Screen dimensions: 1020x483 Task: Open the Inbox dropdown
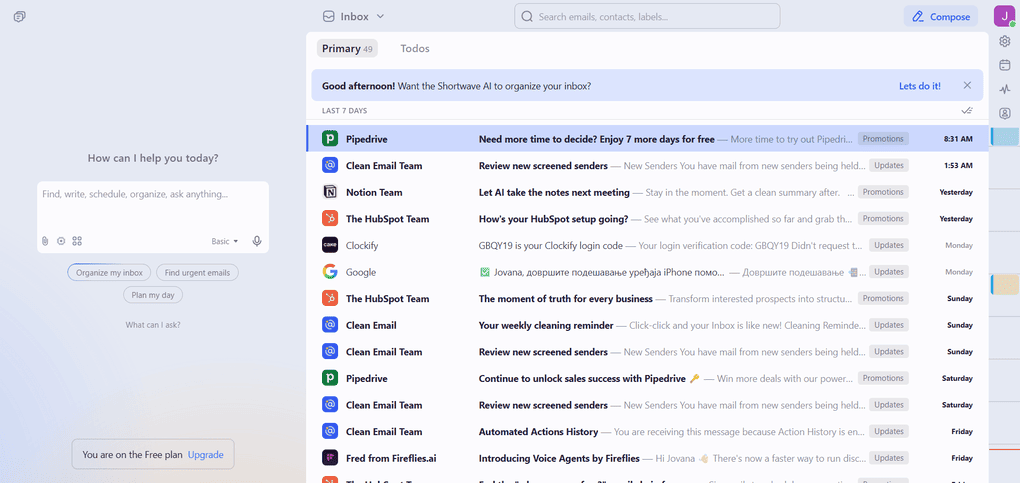pyautogui.click(x=354, y=16)
